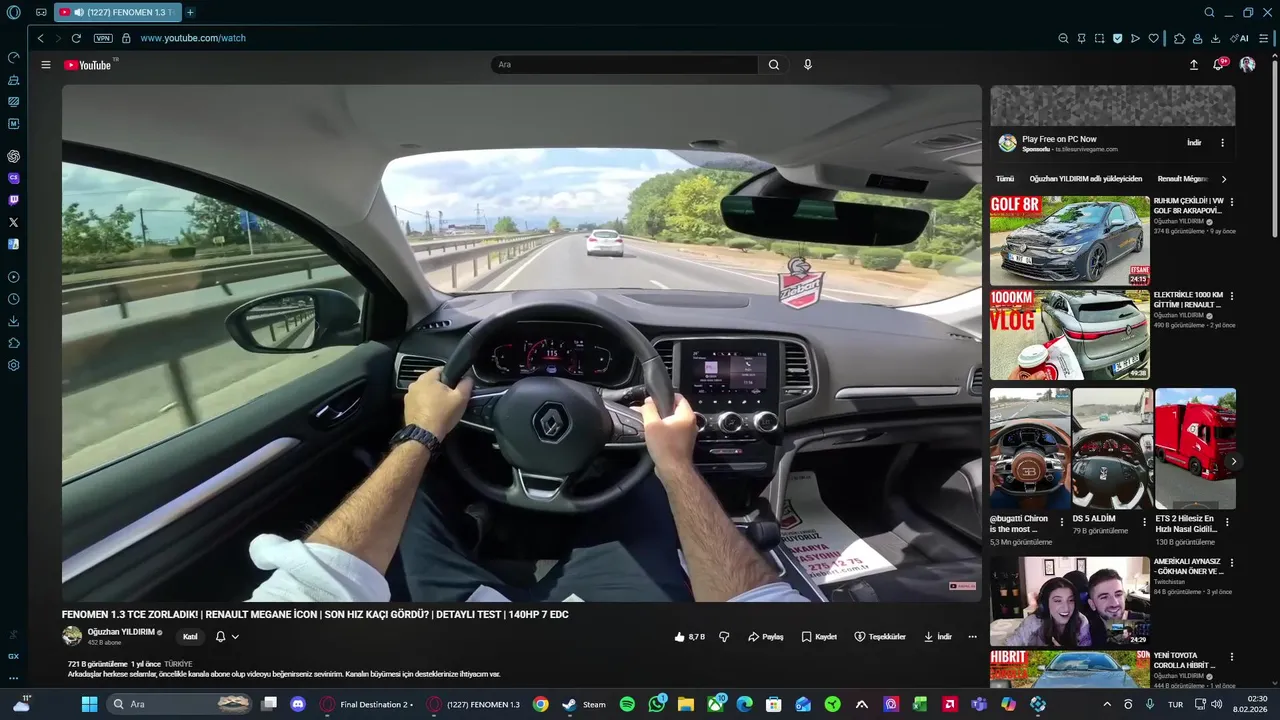Reload the YouTube page

click(x=76, y=38)
